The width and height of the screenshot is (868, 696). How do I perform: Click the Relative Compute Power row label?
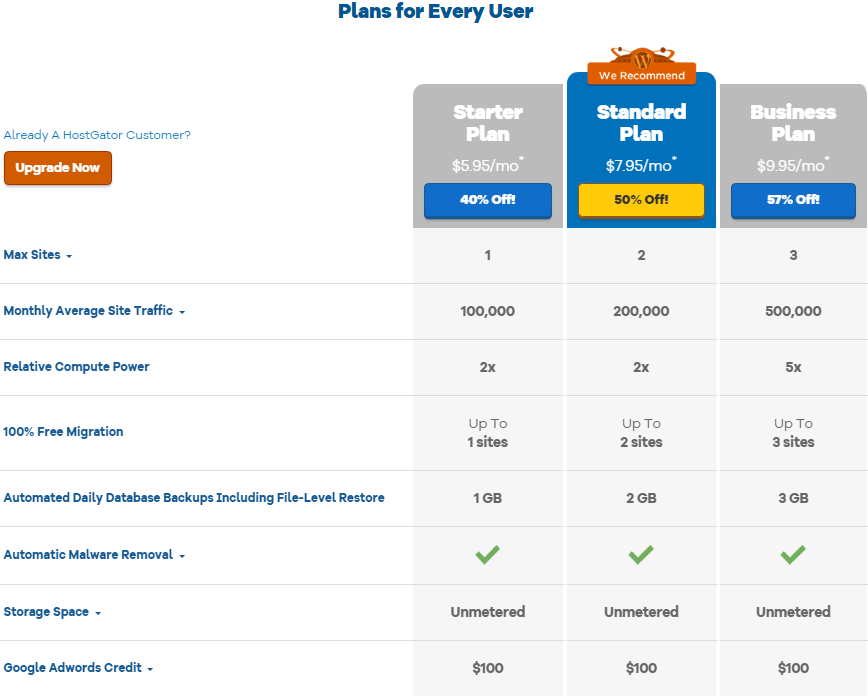(76, 367)
